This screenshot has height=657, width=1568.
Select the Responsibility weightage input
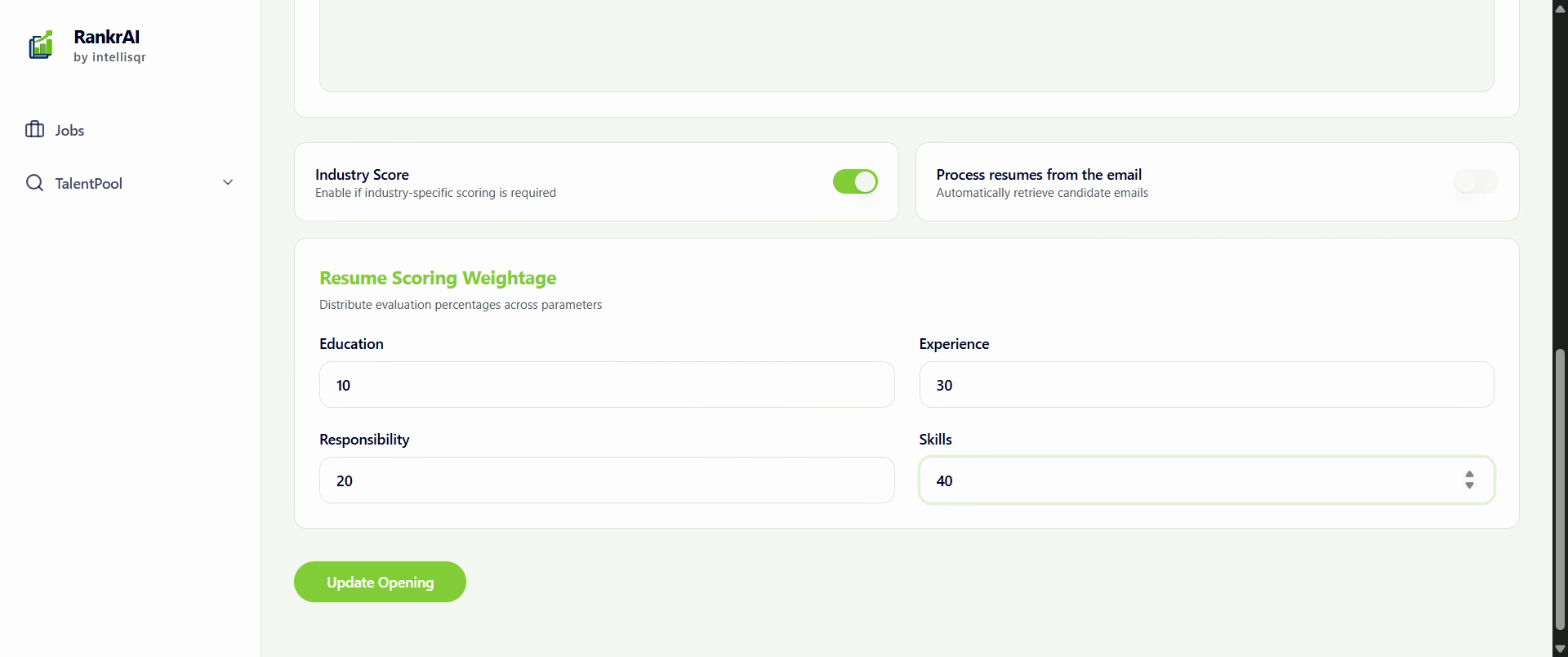coord(606,480)
